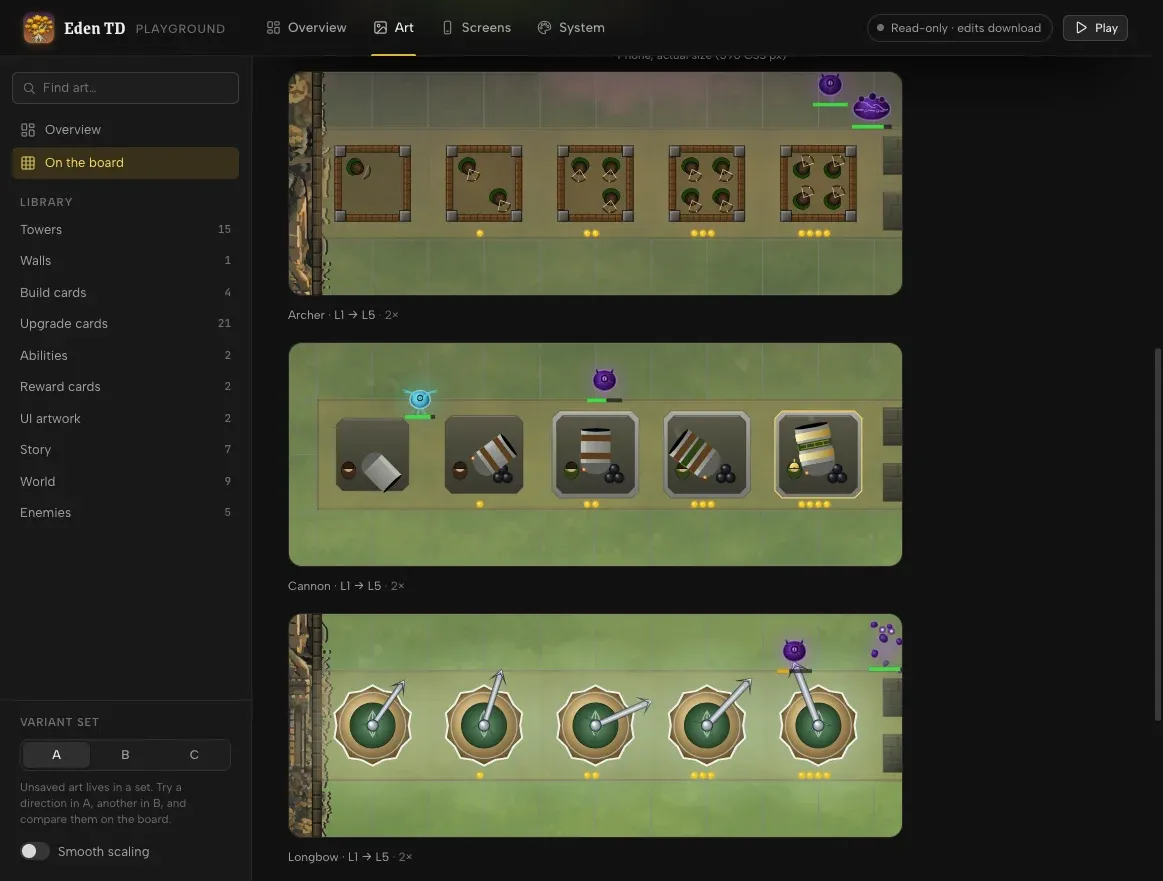
Task: Select variant set A
Action: [x=56, y=754]
